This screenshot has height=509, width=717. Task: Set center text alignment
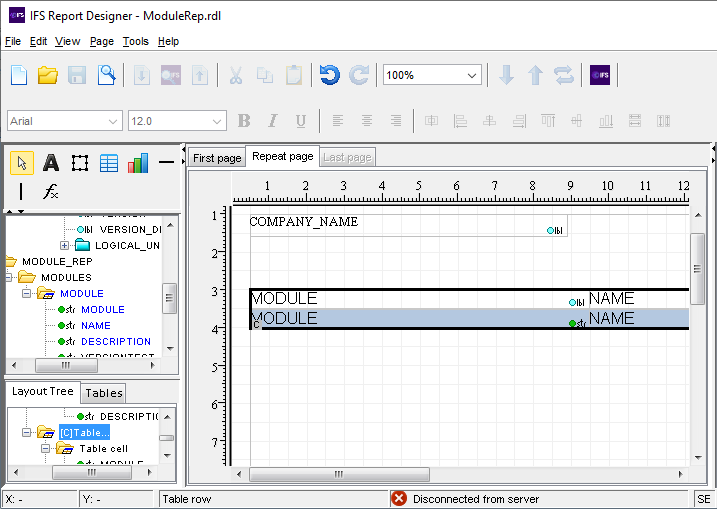(366, 121)
